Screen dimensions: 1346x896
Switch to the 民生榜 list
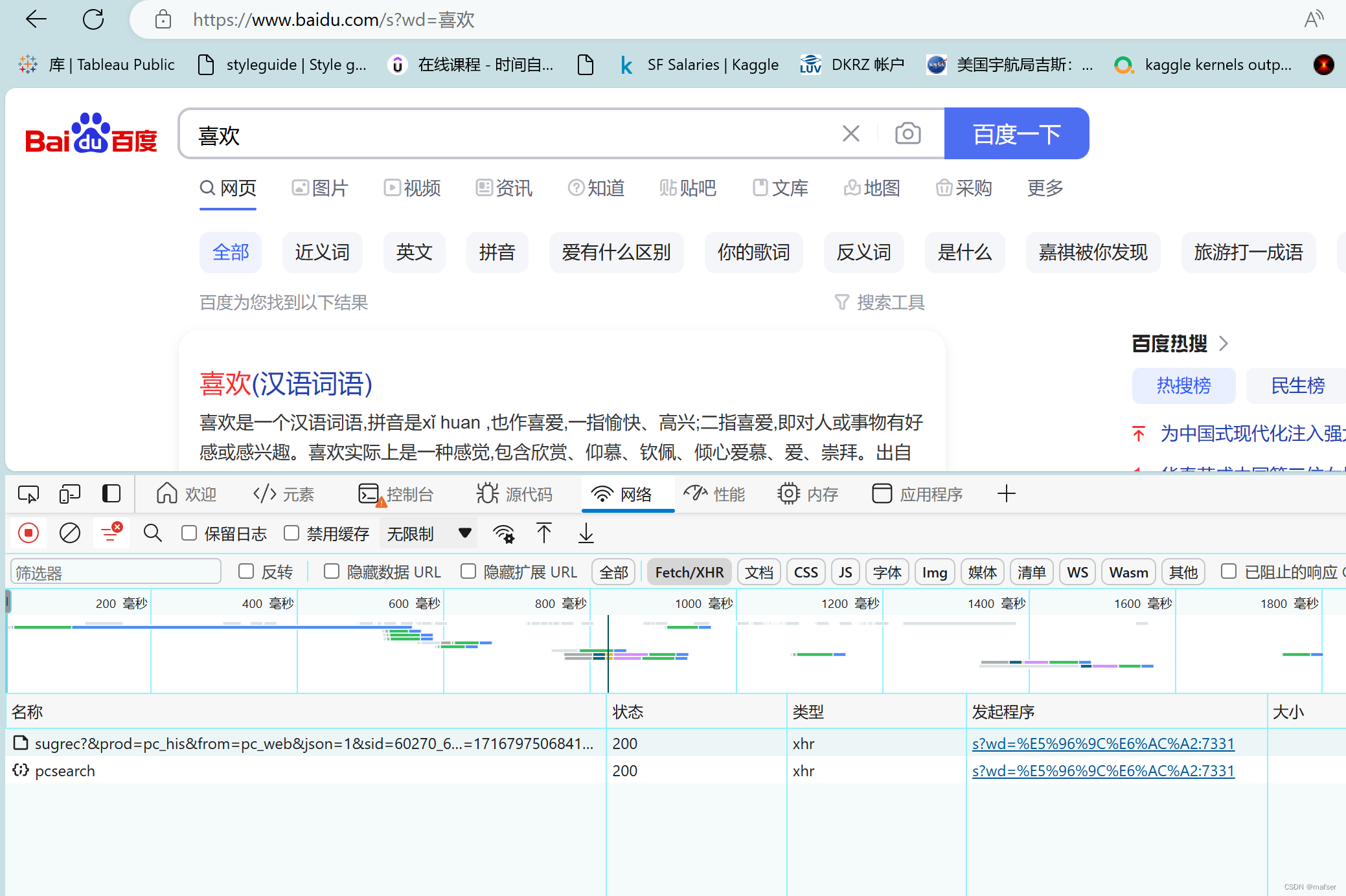[1297, 385]
